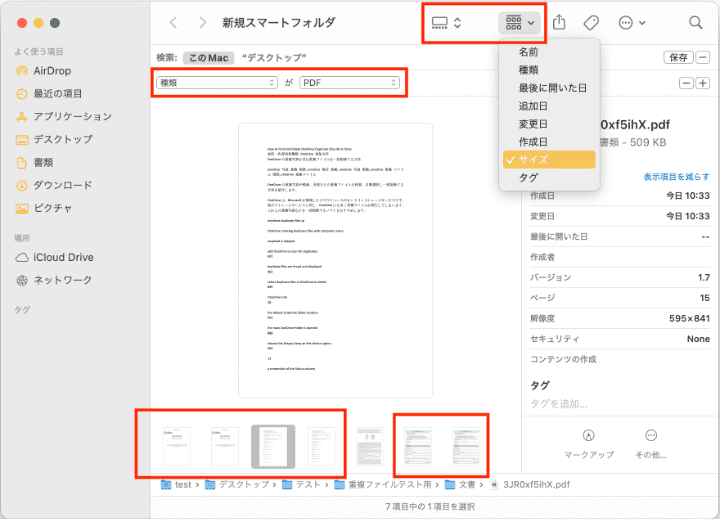The height and width of the screenshot is (519, 720).
Task: Open the ellipsis action menu in toolbar
Action: [x=631, y=22]
